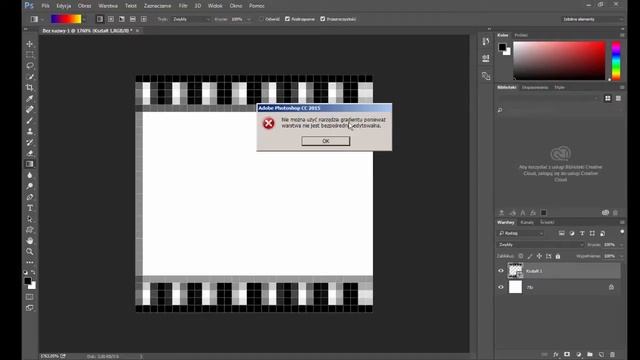Hide the Kształt 1 layer
640x360 pixels.
point(501,271)
